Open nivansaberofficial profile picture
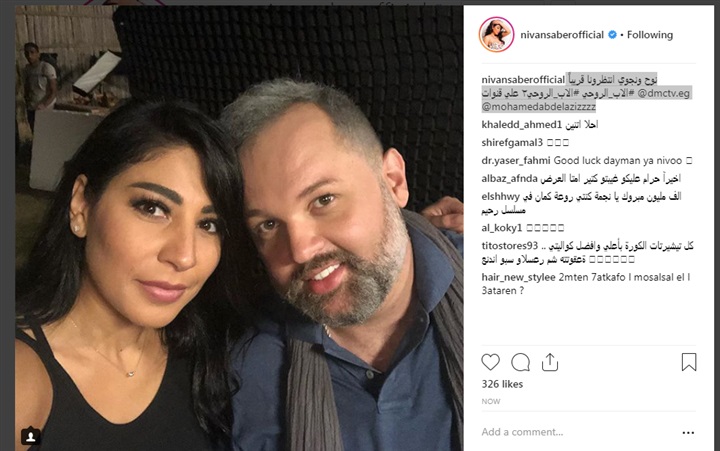This screenshot has width=720, height=451. (x=496, y=34)
